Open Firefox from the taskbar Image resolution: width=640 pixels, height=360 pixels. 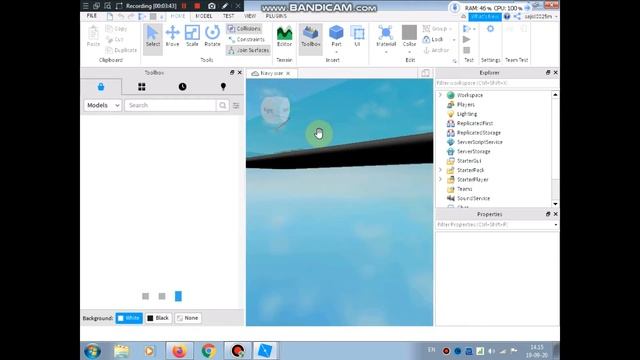179,351
